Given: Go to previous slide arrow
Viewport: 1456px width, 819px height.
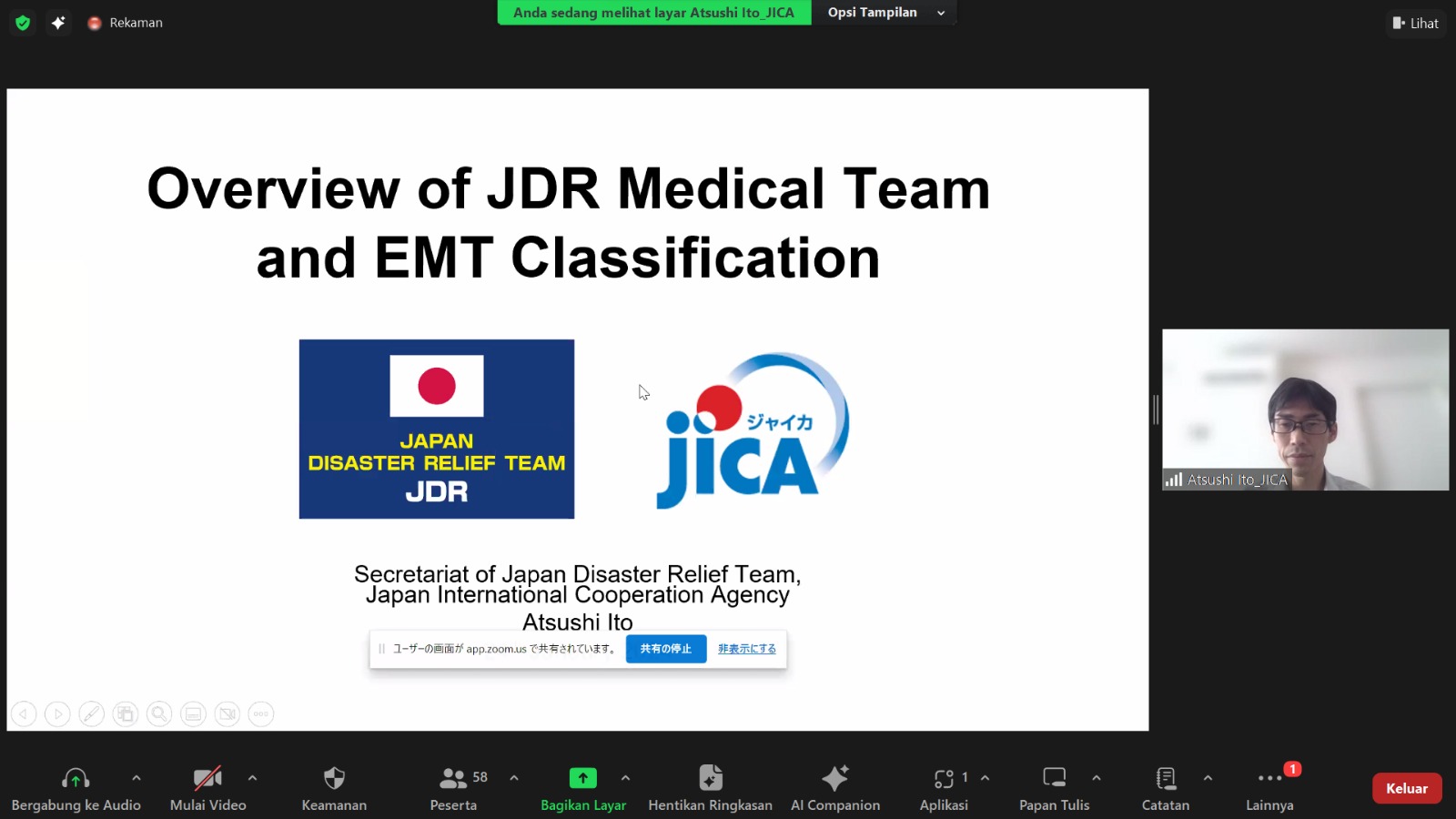Looking at the screenshot, I should click(24, 714).
